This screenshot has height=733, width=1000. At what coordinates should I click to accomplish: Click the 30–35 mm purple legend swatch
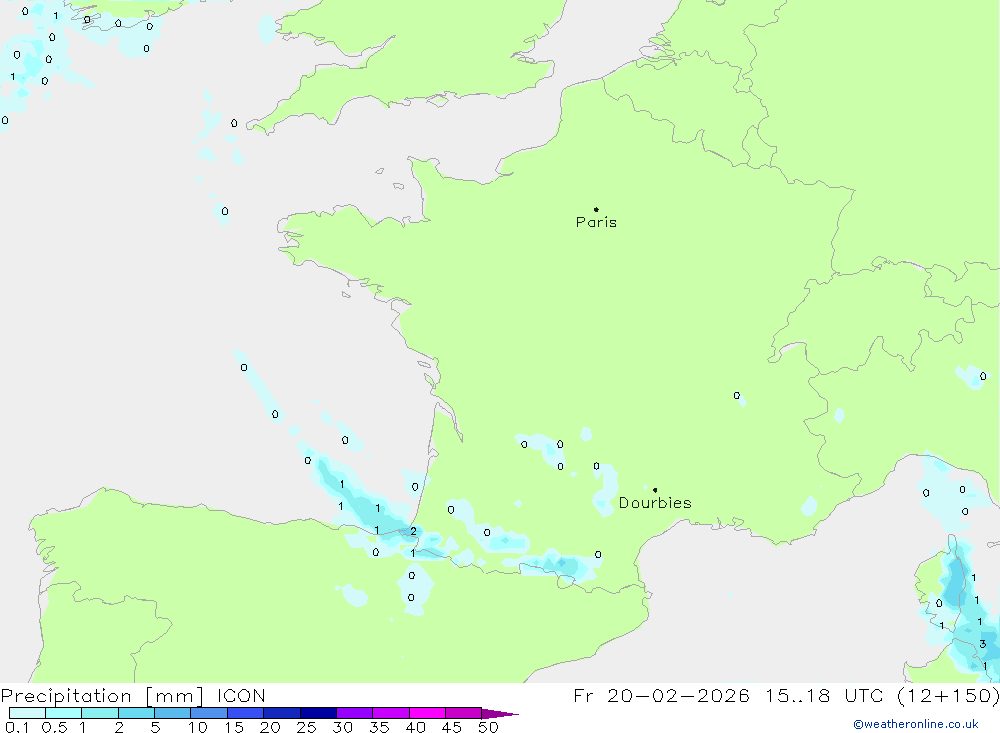(x=355, y=713)
